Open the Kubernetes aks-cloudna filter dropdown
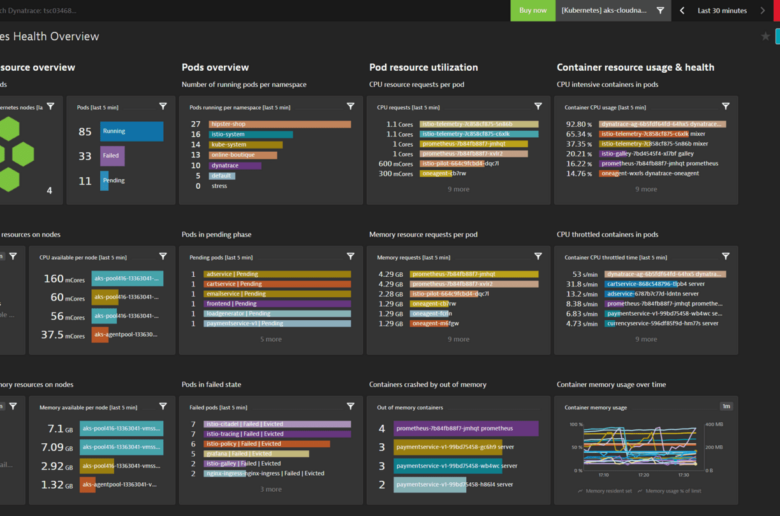 613,10
